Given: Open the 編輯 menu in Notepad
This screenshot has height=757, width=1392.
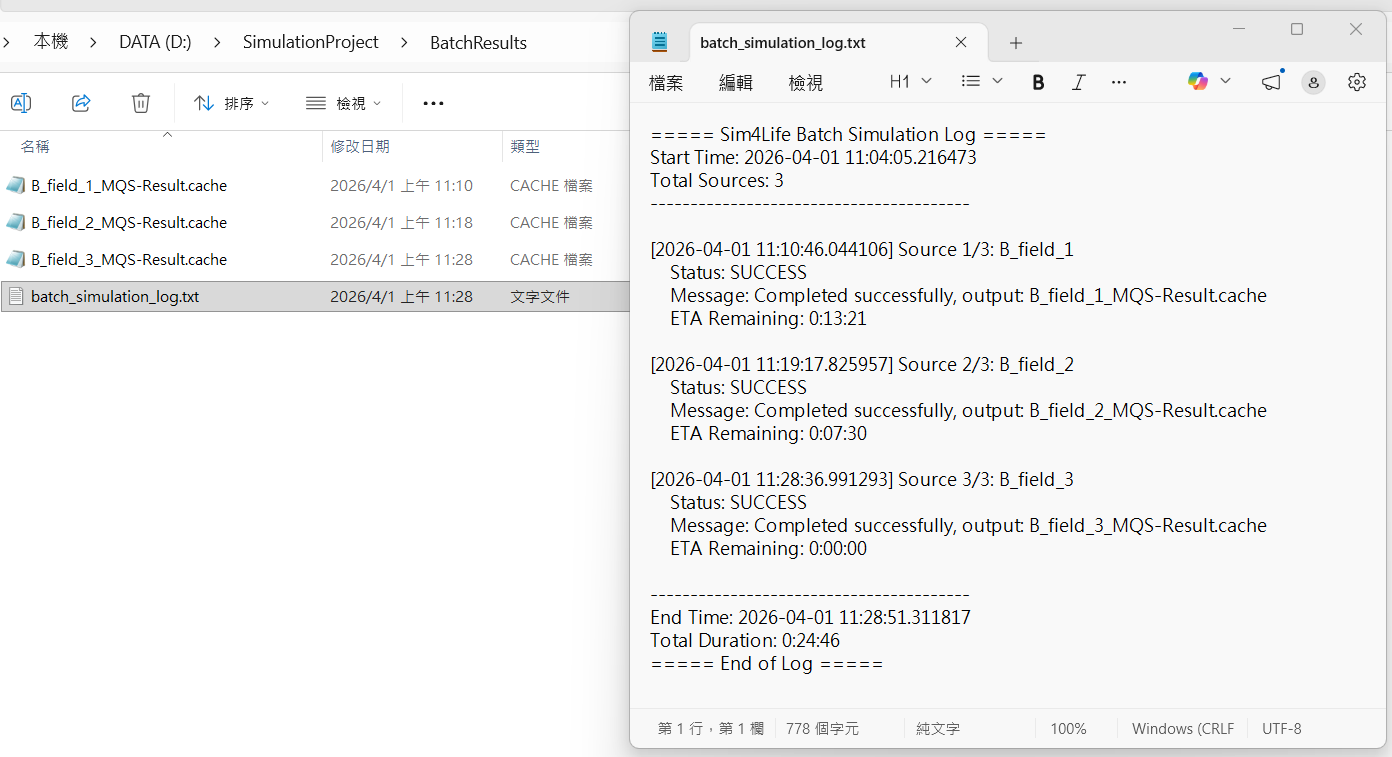Looking at the screenshot, I should [x=736, y=83].
